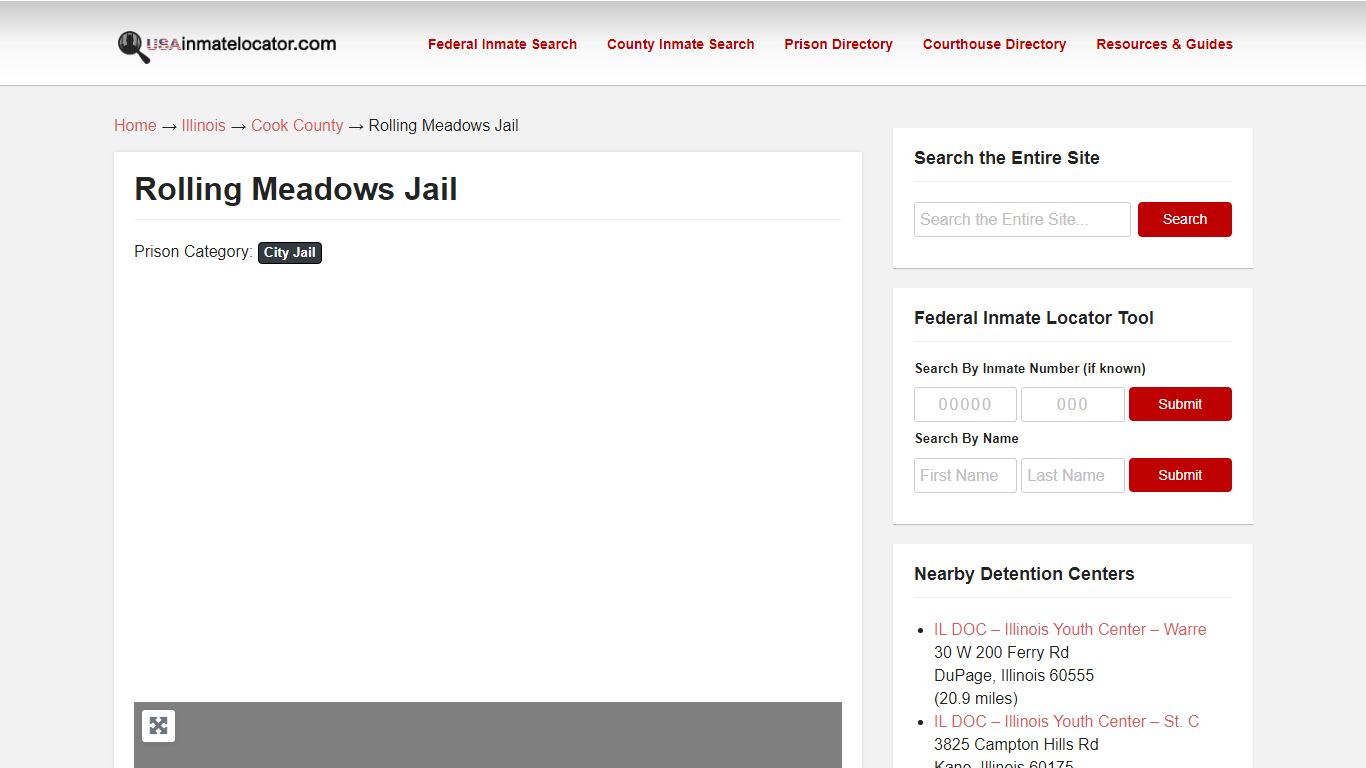
Task: Follow the Home breadcrumb link
Action: (x=135, y=125)
